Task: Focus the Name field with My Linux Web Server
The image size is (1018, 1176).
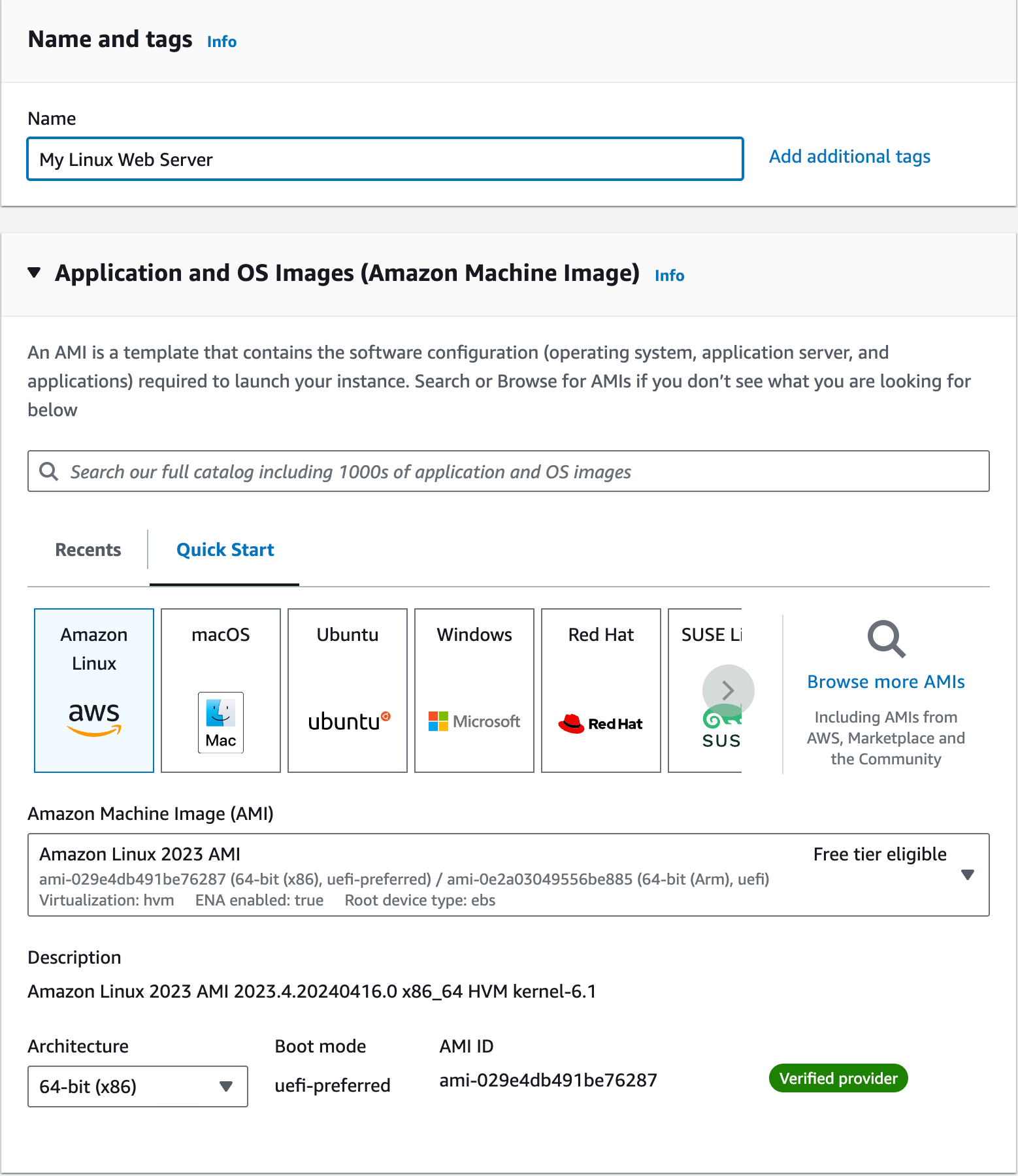Action: (x=385, y=159)
